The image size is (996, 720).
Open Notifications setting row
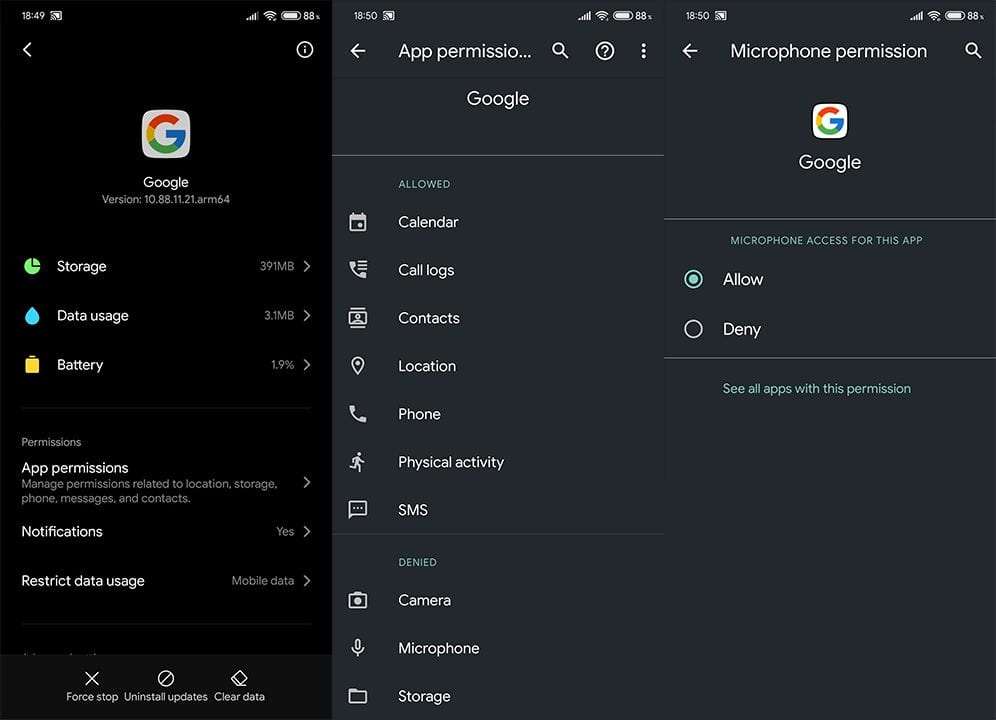coord(165,532)
